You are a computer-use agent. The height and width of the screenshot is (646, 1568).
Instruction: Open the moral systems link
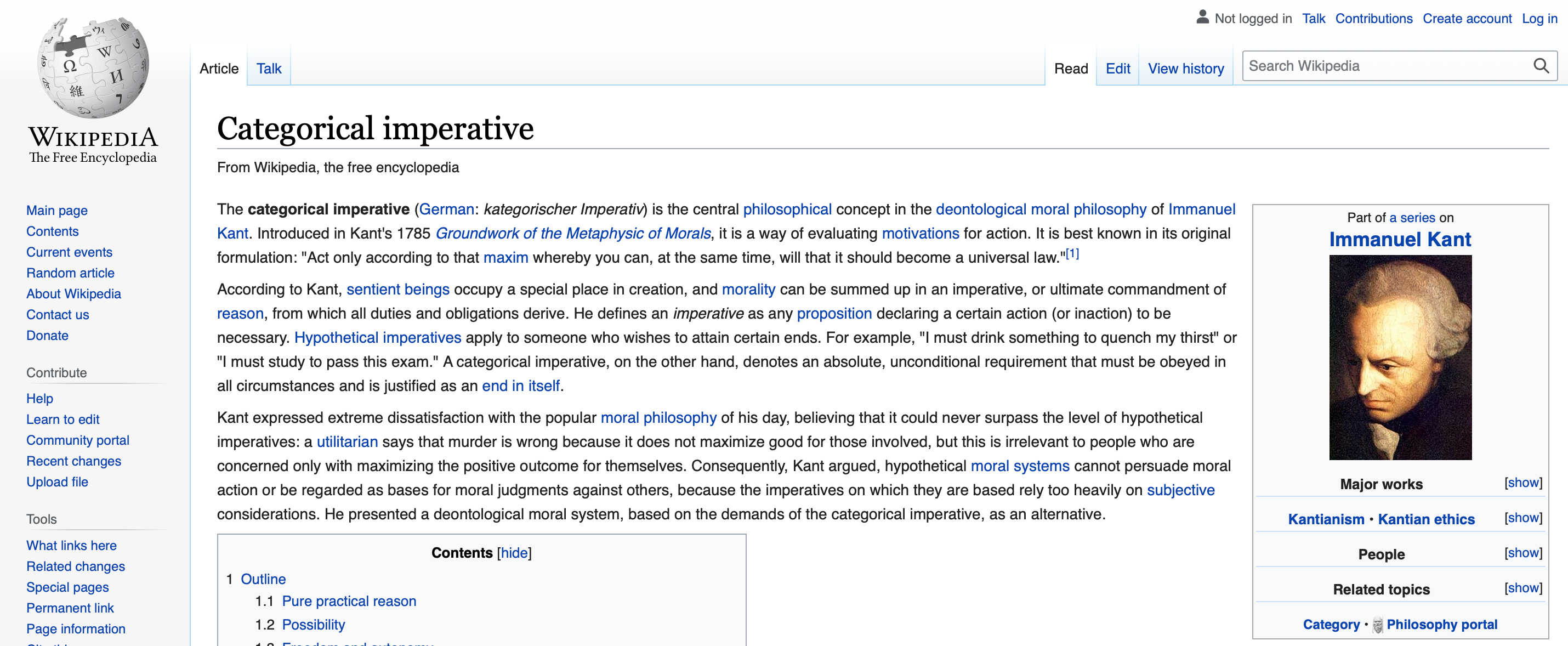coord(1020,466)
